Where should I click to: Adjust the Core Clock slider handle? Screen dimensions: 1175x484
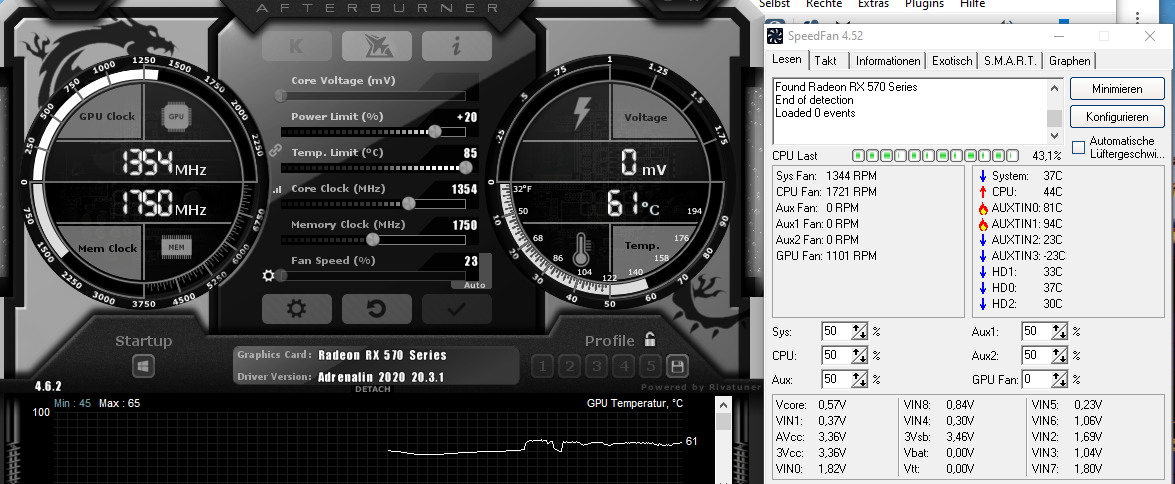[x=408, y=203]
